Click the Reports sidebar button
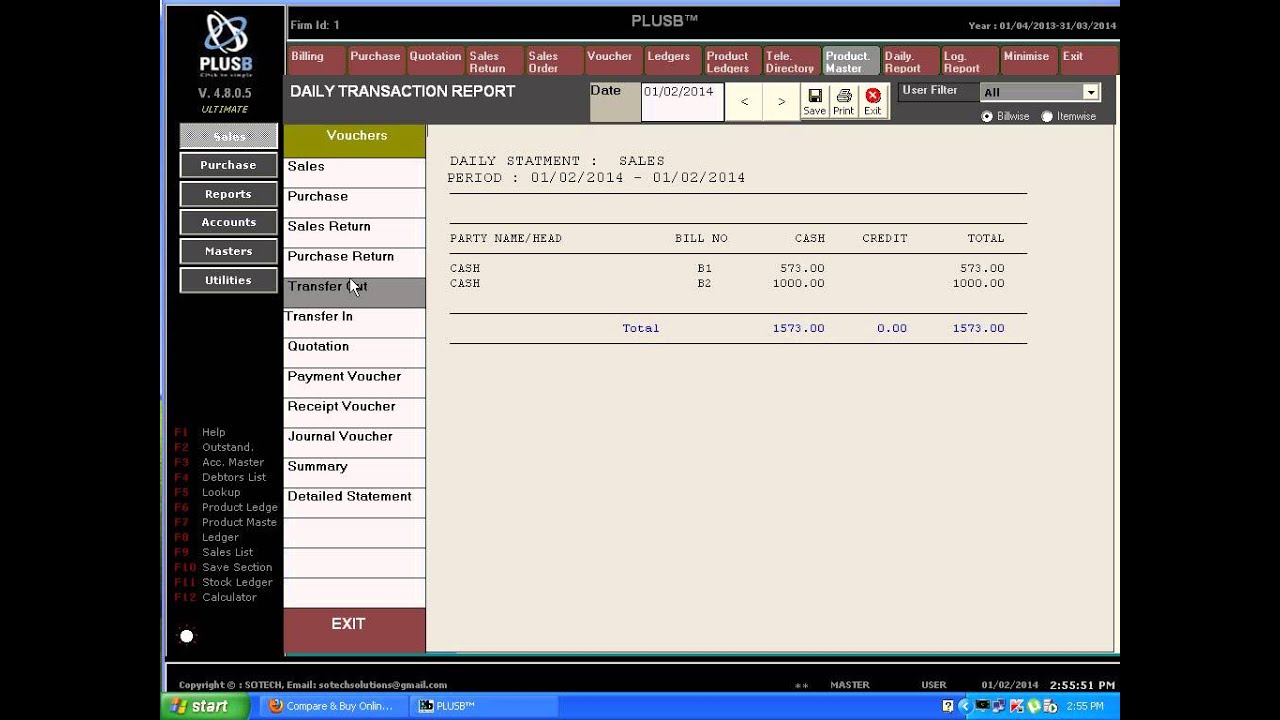Image resolution: width=1280 pixels, height=720 pixels. tap(229, 194)
